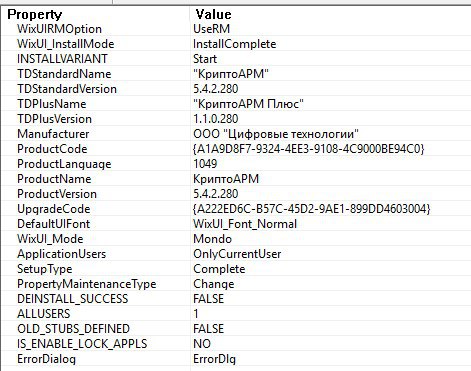Select the TDStandardName property
This screenshot has width=471, height=371.
click(x=64, y=74)
